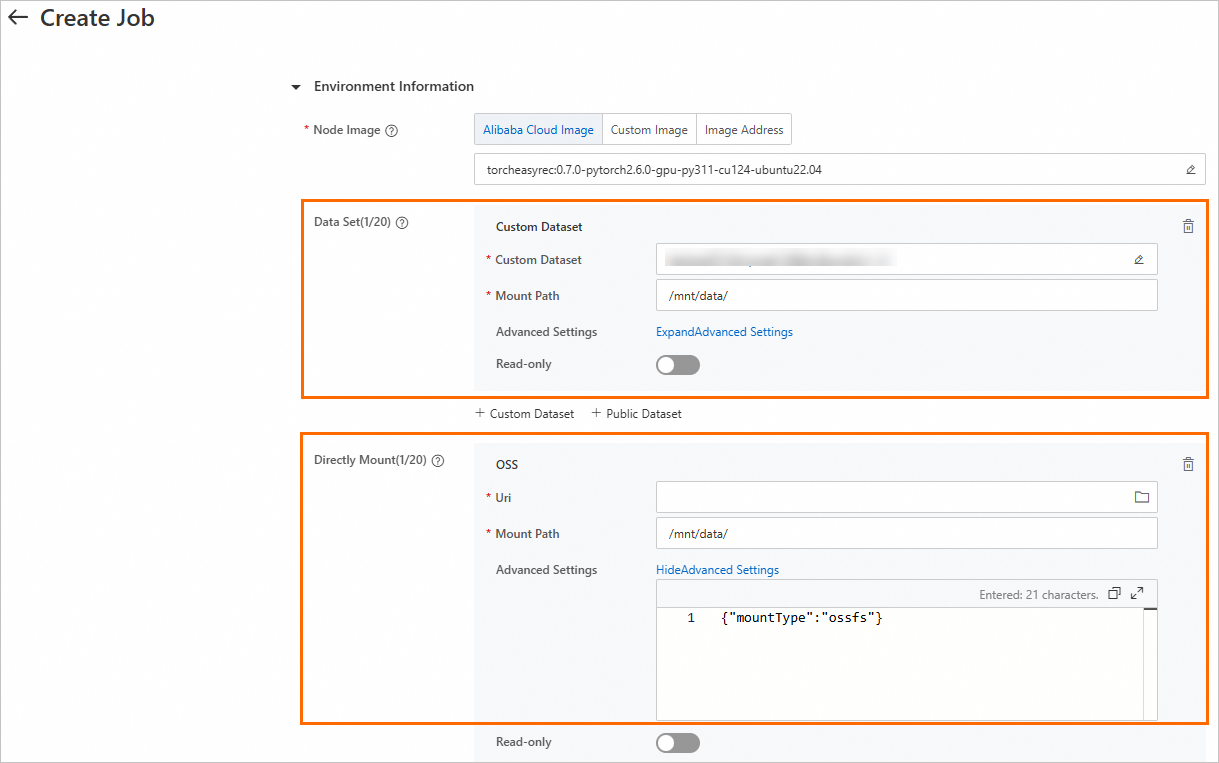
Task: Edit the torcheasyrec node image selection
Action: 1190,170
